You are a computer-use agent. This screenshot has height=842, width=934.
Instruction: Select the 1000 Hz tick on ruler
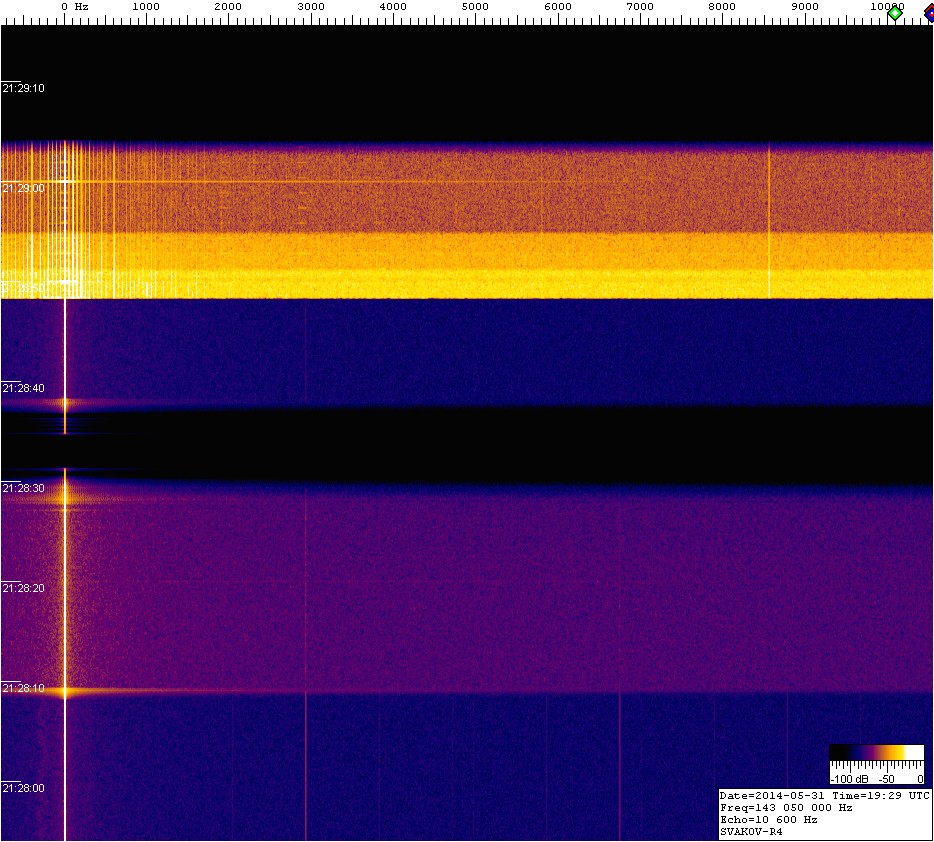(x=146, y=7)
